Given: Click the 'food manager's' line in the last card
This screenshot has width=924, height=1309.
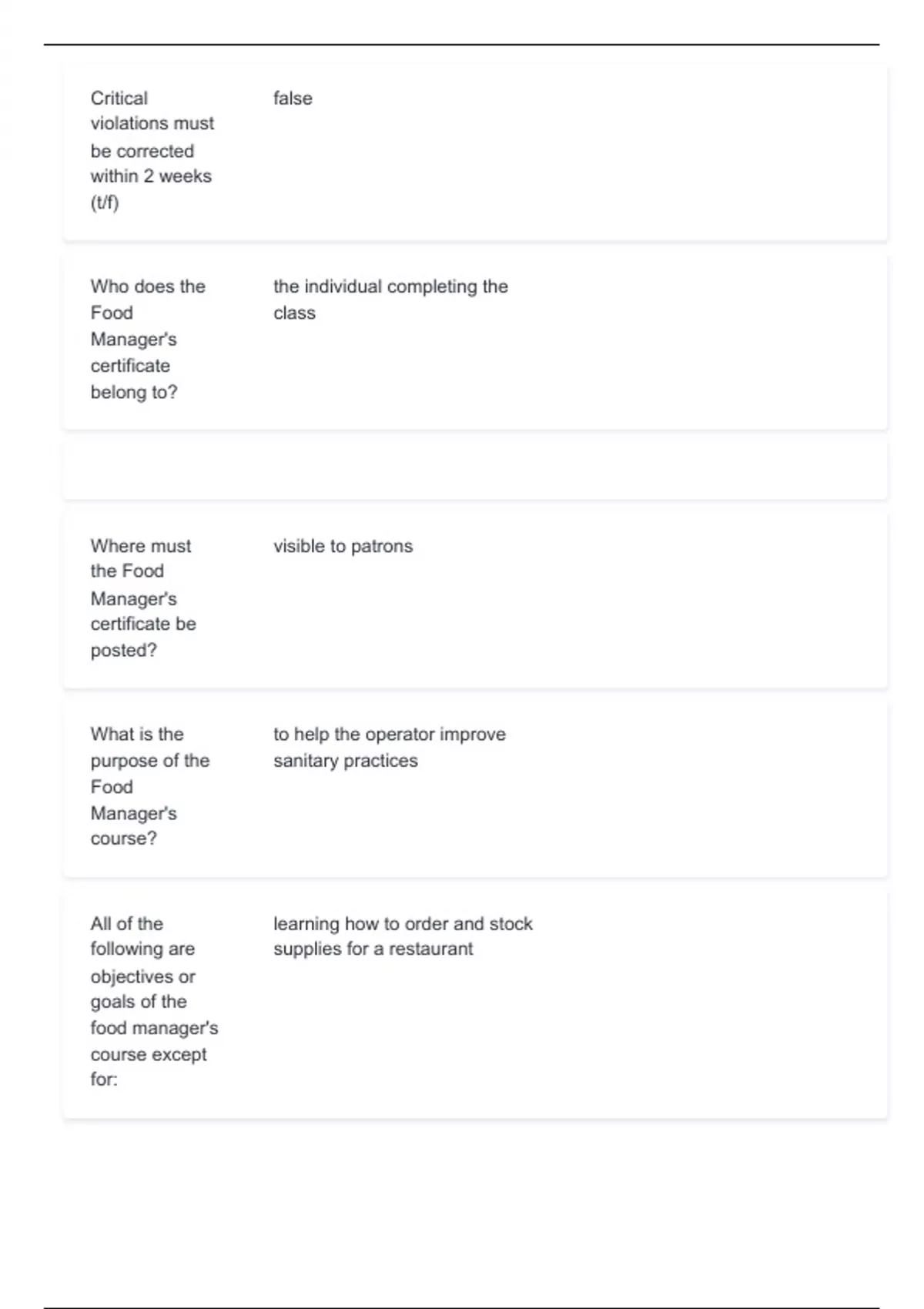Looking at the screenshot, I should click(154, 1028).
